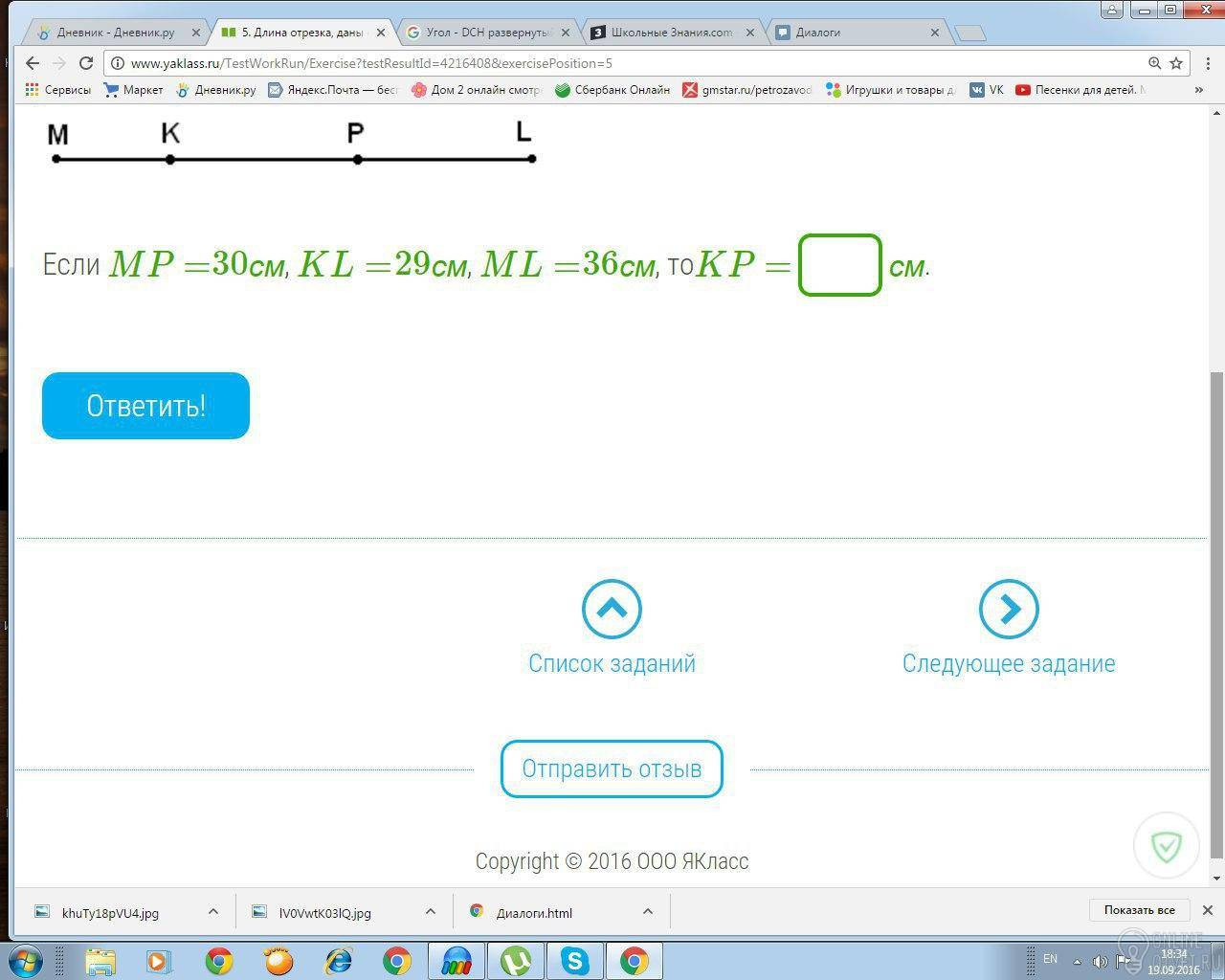Image resolution: width=1225 pixels, height=980 pixels.
Task: Click the right-arrow circle for next task
Action: click(x=1009, y=609)
